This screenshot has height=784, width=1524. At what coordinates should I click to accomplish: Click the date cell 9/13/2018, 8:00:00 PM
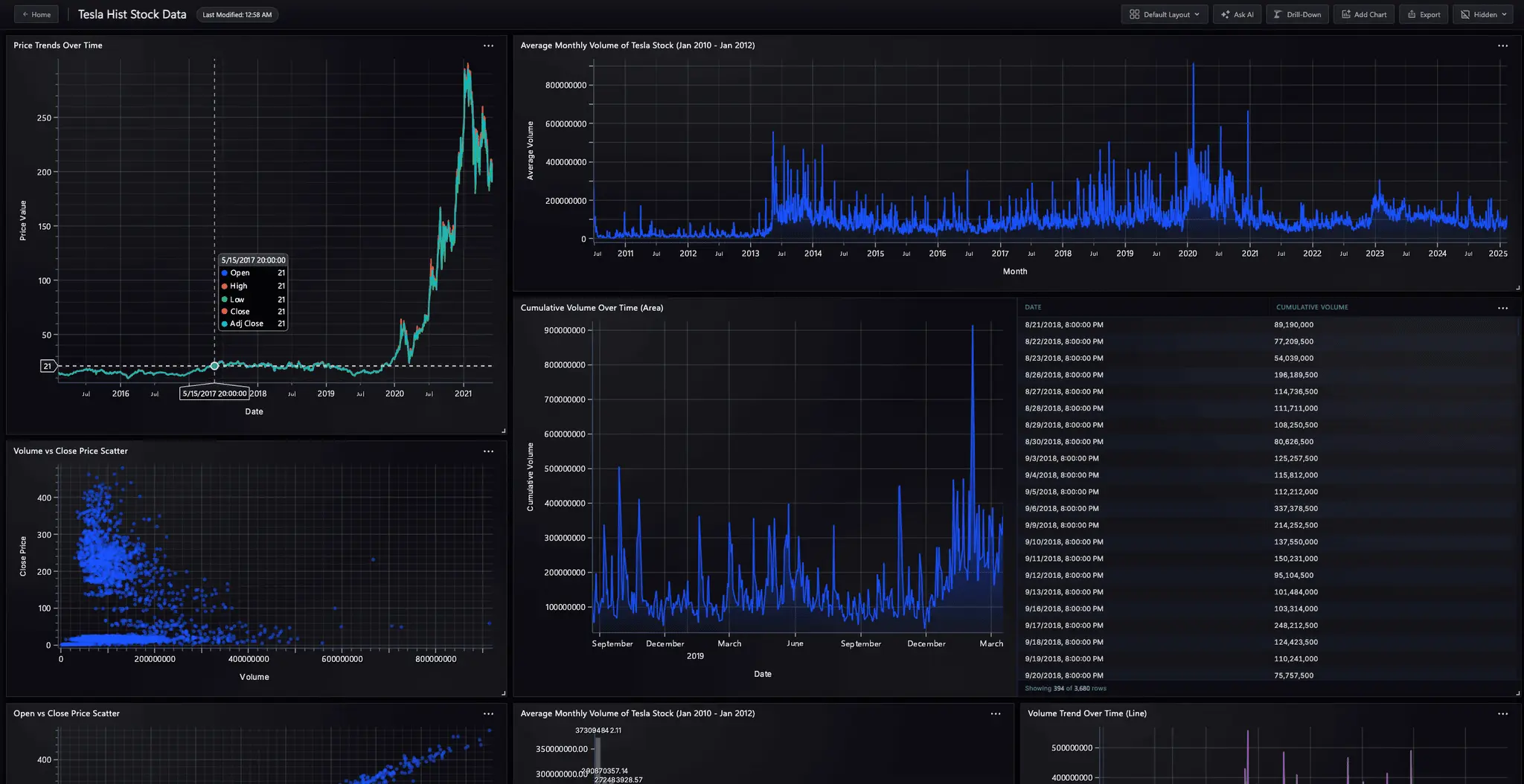coord(1064,592)
